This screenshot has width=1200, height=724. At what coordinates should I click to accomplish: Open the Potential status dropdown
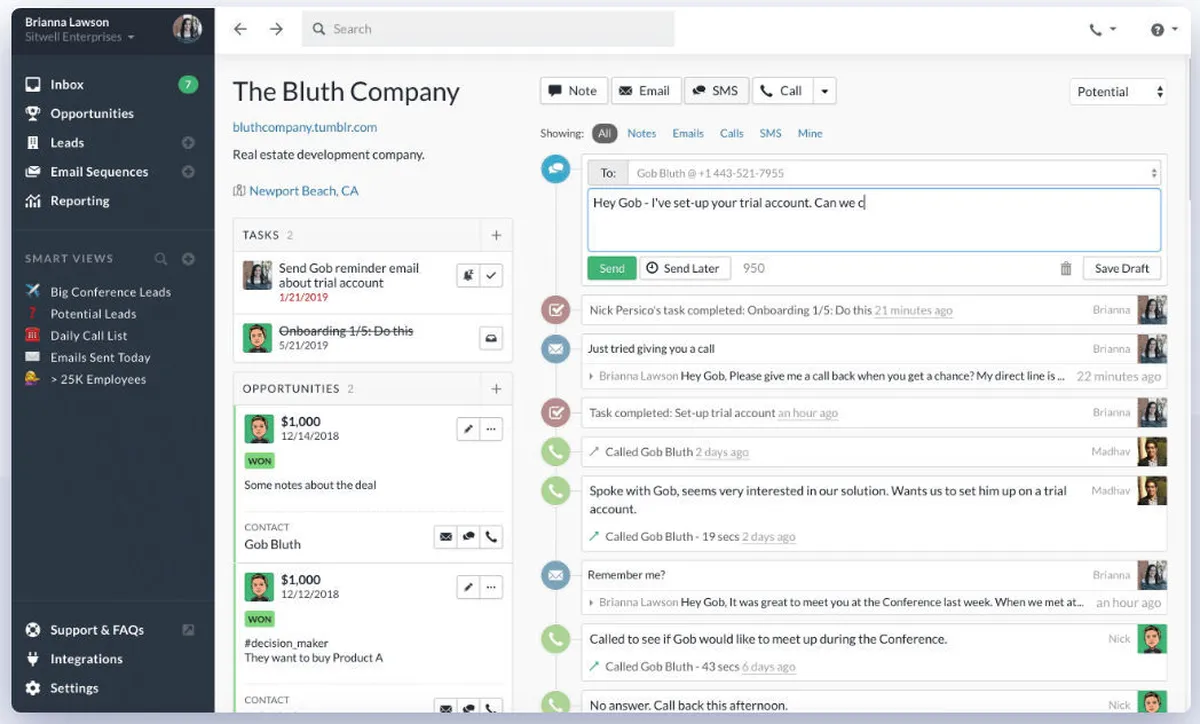(1118, 92)
